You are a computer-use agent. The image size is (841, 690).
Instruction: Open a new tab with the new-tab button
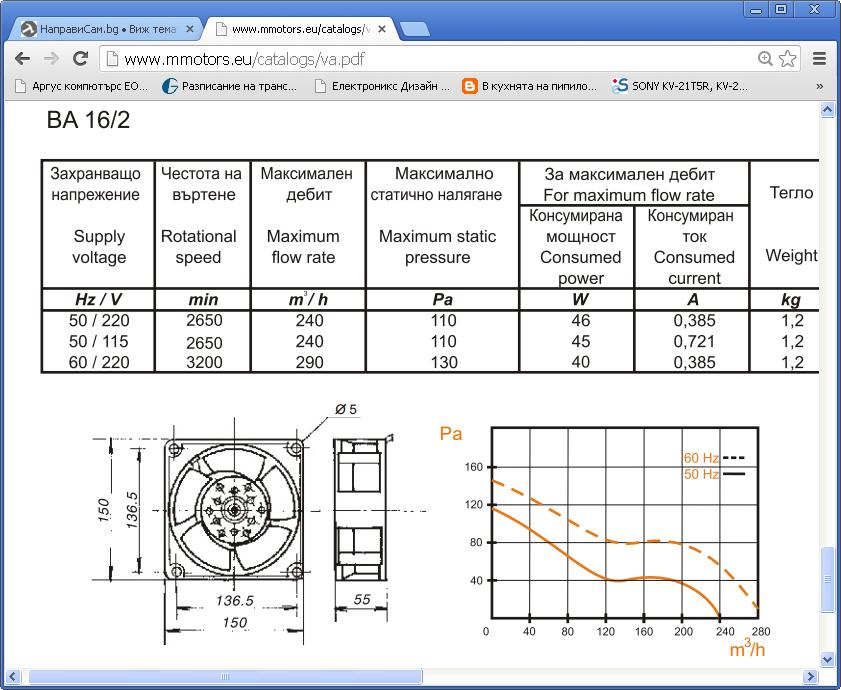point(414,29)
